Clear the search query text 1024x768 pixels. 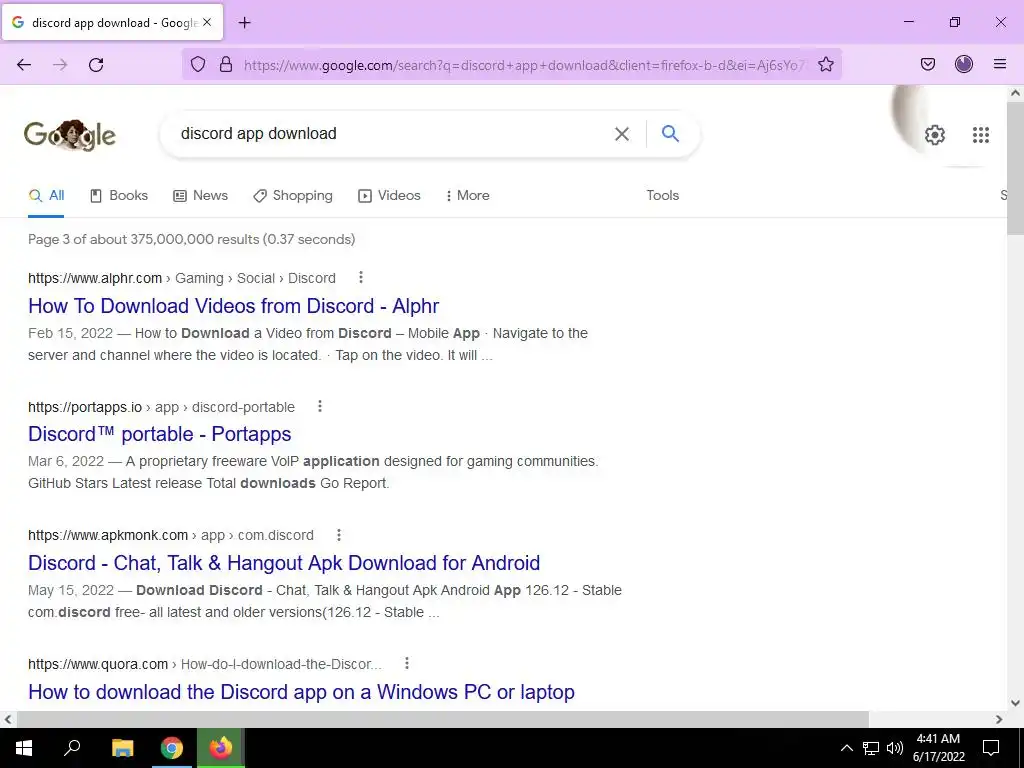(622, 134)
